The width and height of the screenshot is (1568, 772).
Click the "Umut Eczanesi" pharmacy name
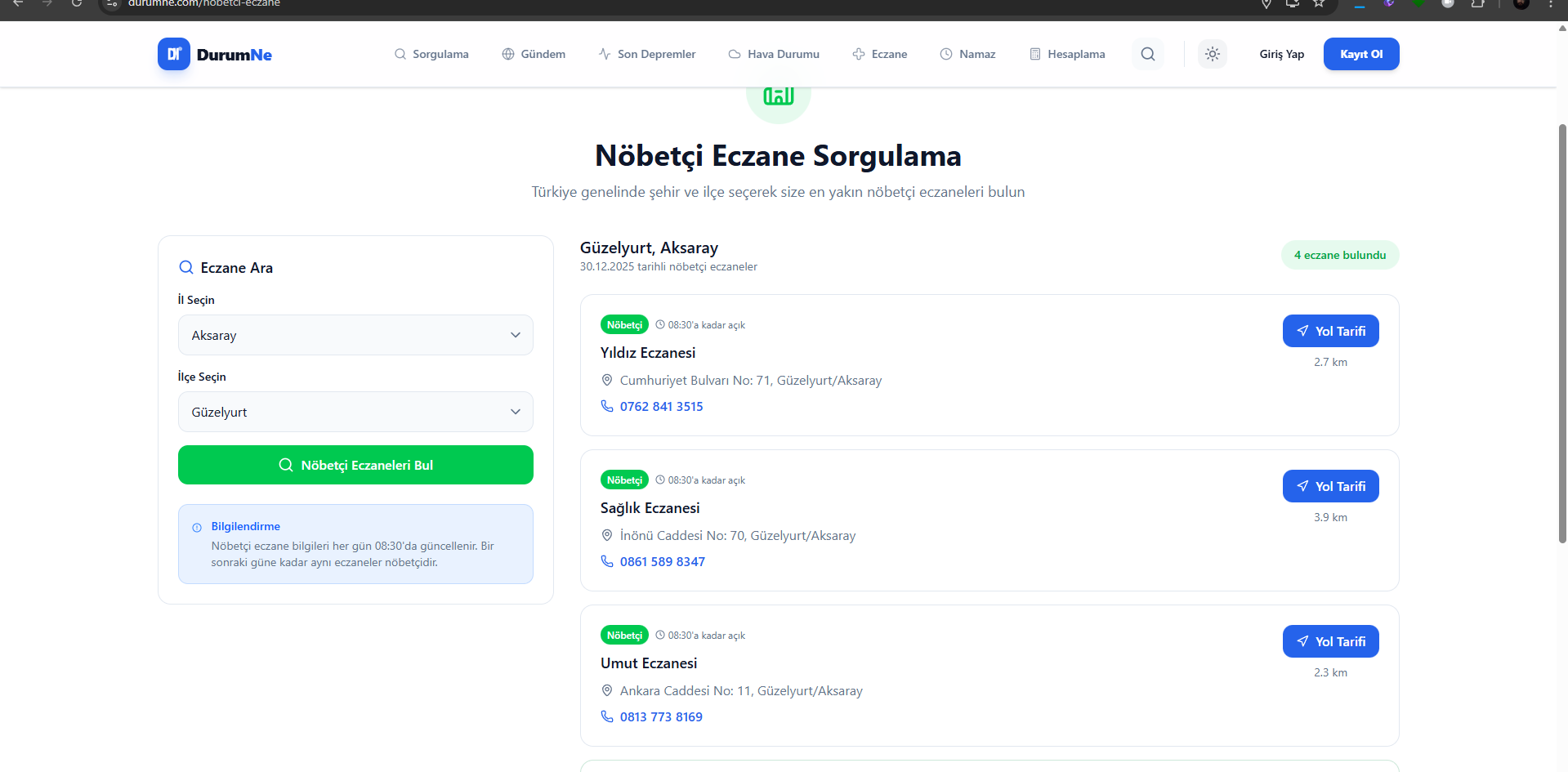[x=649, y=663]
